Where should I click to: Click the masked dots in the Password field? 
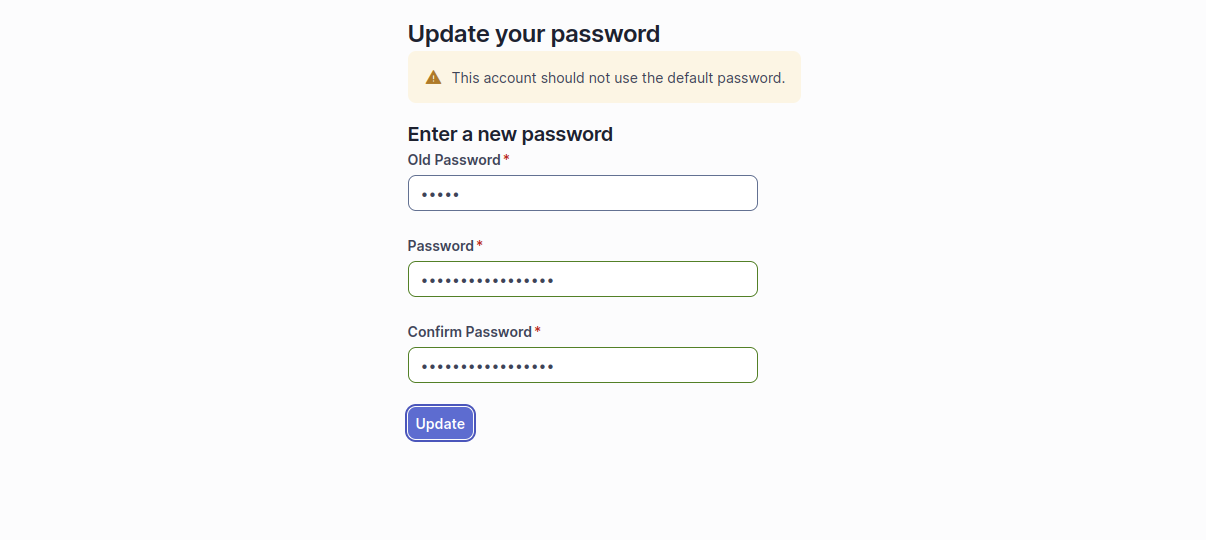(x=488, y=280)
